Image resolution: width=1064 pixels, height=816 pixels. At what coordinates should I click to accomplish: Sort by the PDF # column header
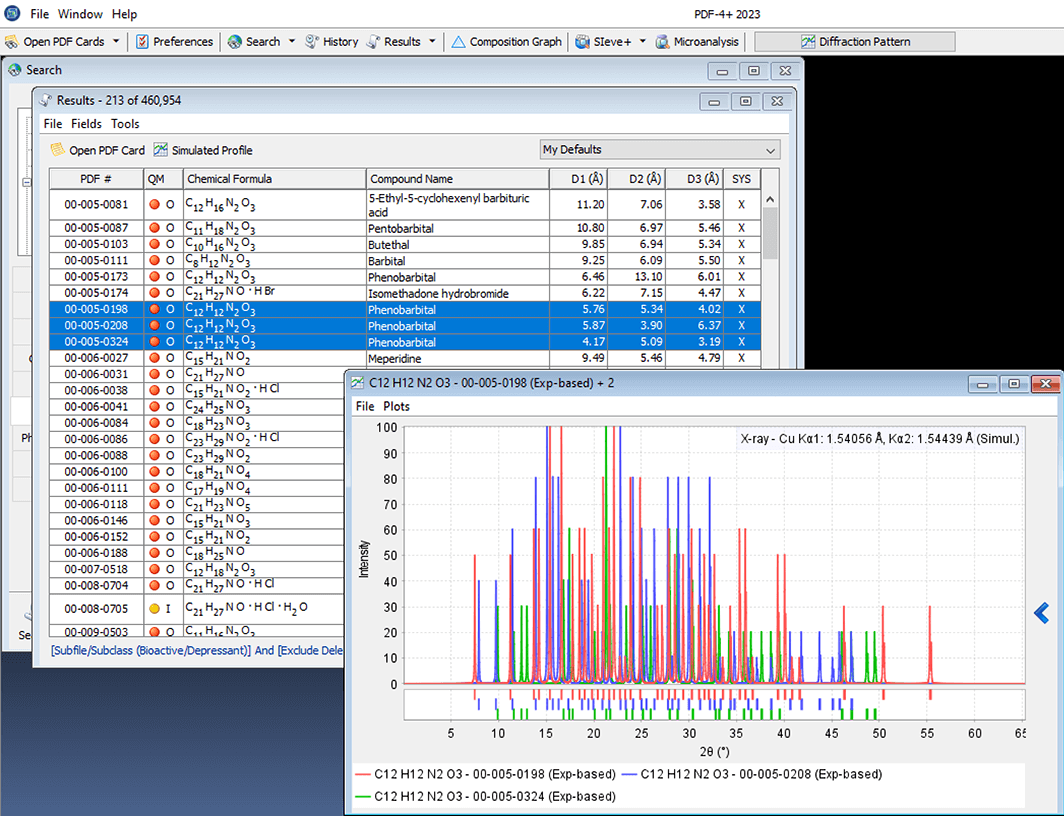point(96,178)
